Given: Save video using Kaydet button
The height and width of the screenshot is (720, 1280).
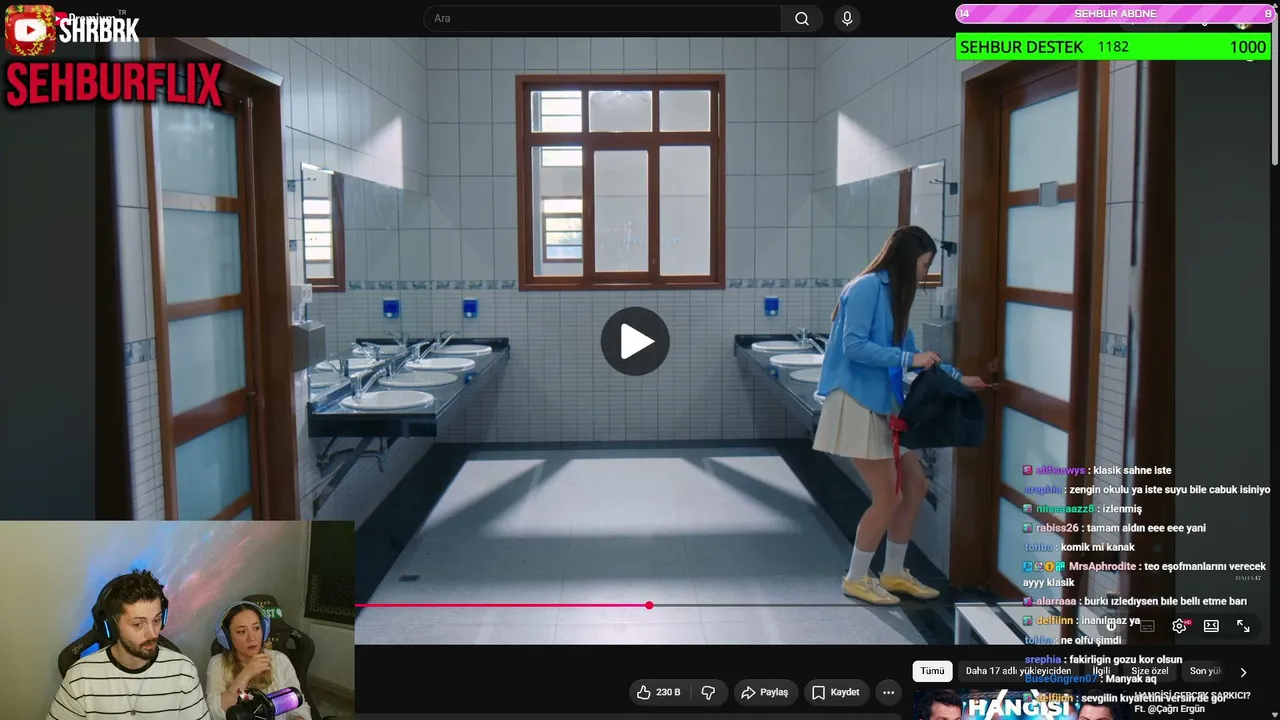Looking at the screenshot, I should point(835,692).
